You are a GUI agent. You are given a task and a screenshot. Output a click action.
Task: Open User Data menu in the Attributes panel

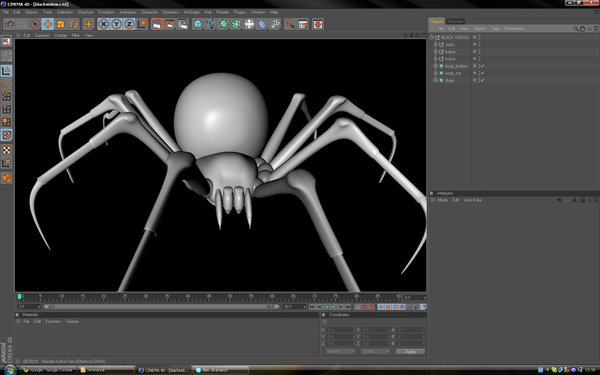(x=473, y=200)
